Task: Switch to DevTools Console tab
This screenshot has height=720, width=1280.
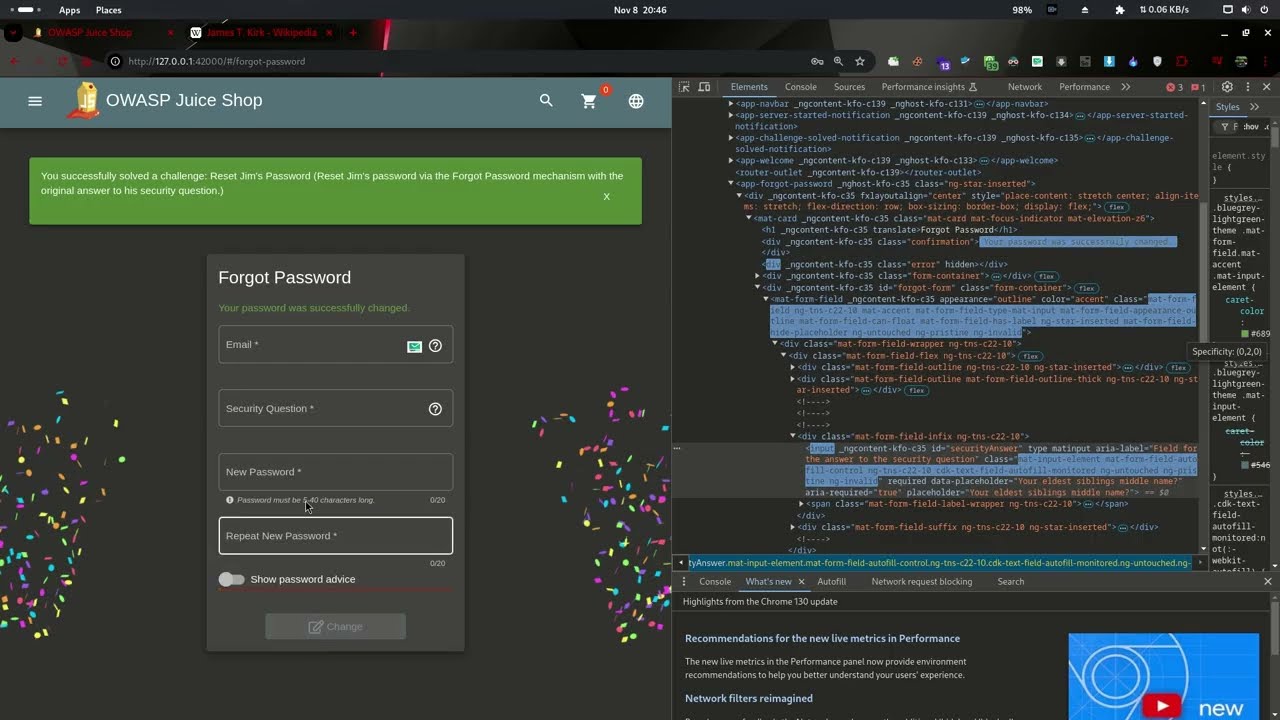Action: point(800,87)
